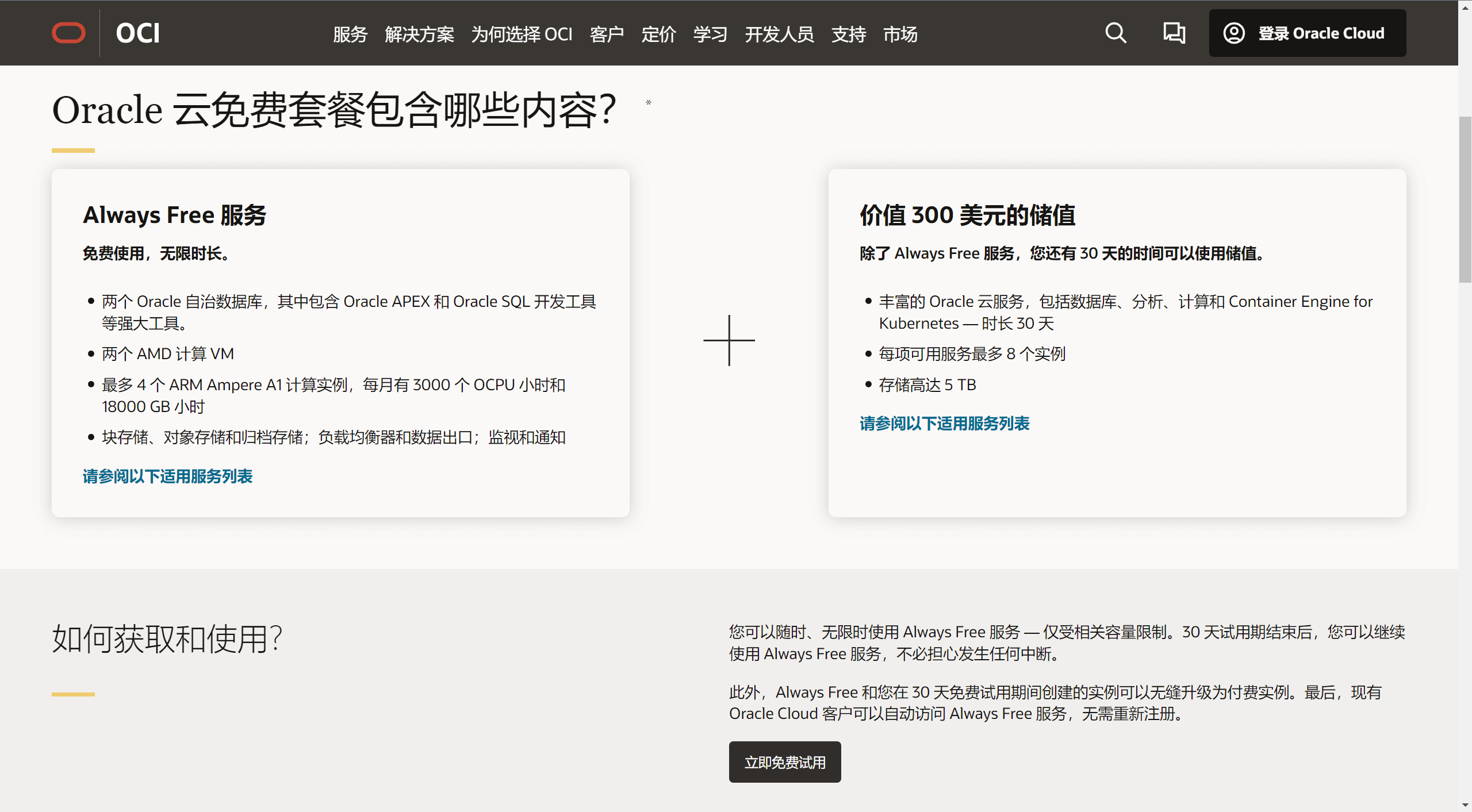Open the chat bubble icon

[x=1174, y=33]
